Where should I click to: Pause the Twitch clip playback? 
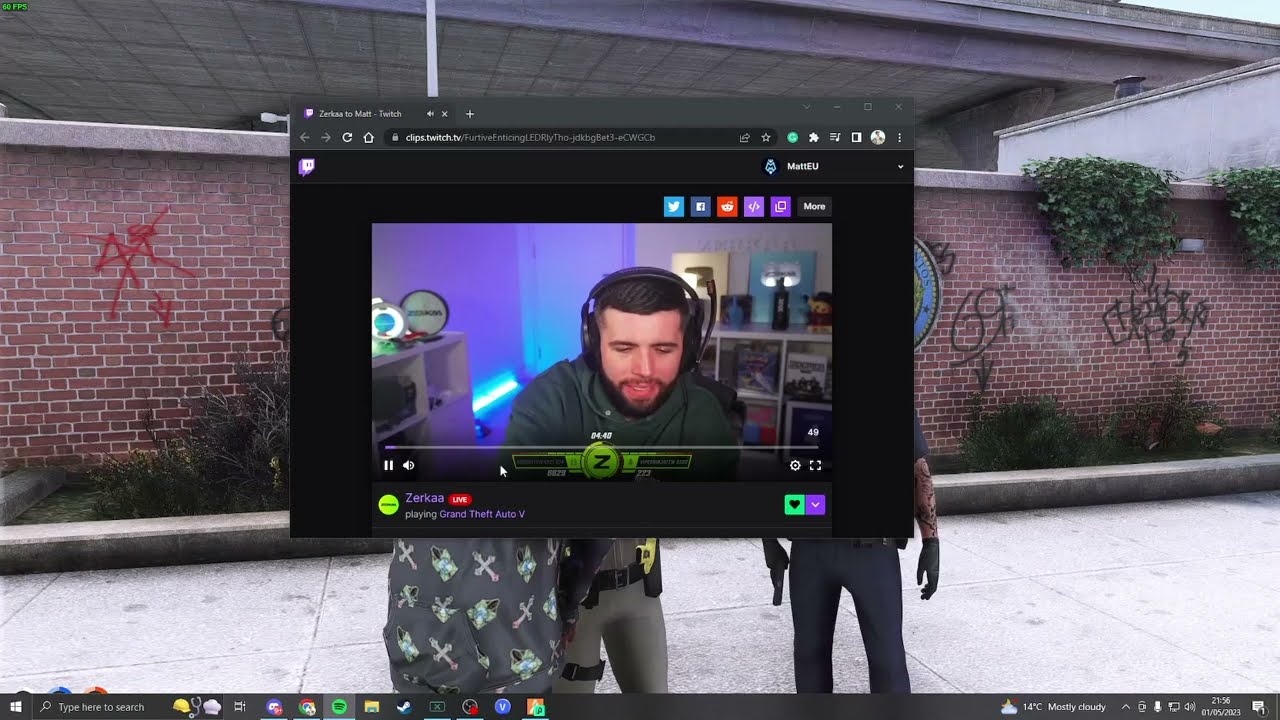pos(388,465)
